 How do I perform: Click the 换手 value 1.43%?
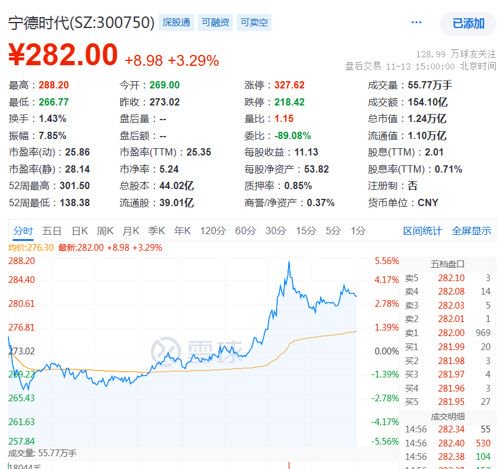tap(52, 119)
